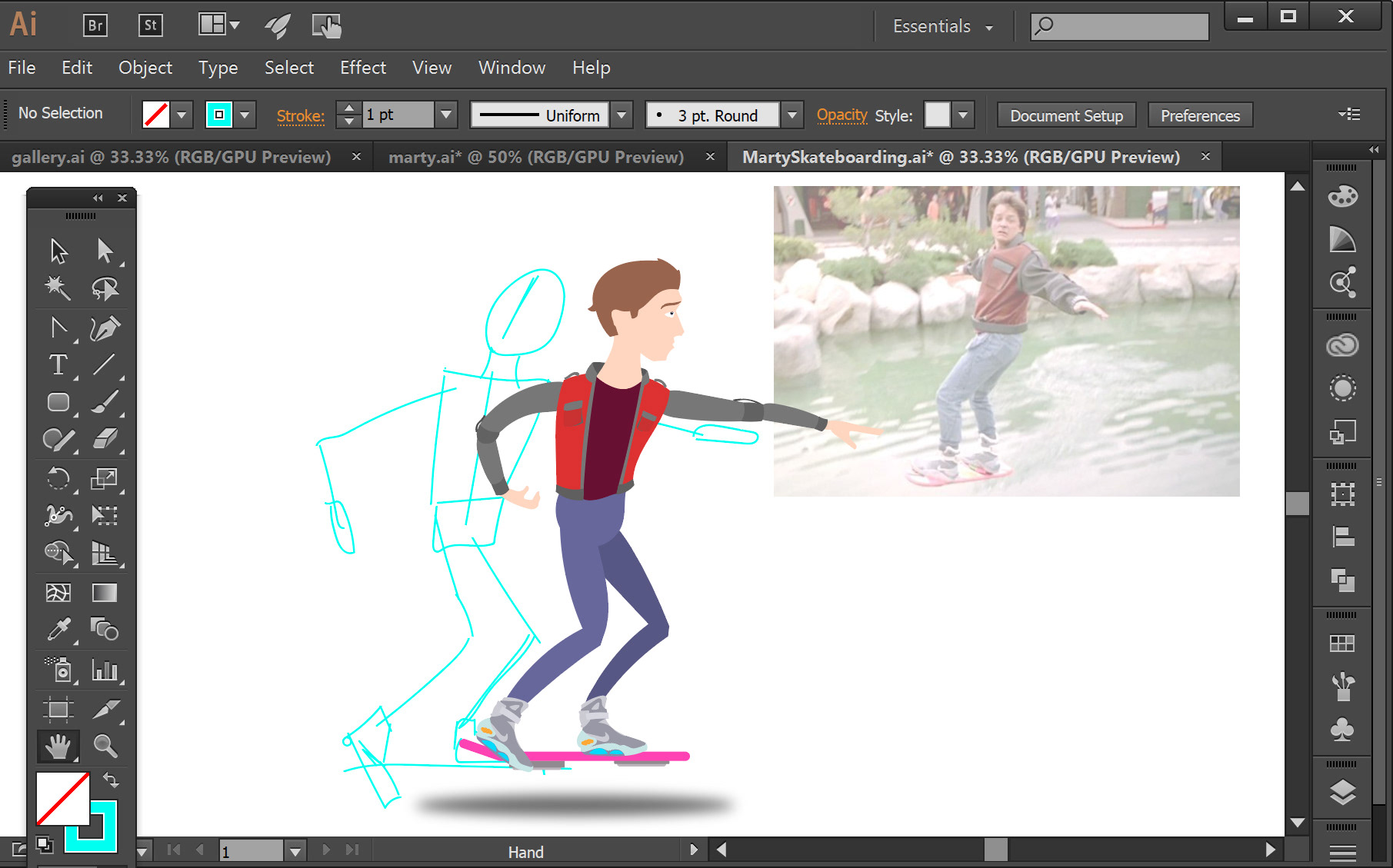
Task: Open the Effect menu
Action: click(x=363, y=68)
